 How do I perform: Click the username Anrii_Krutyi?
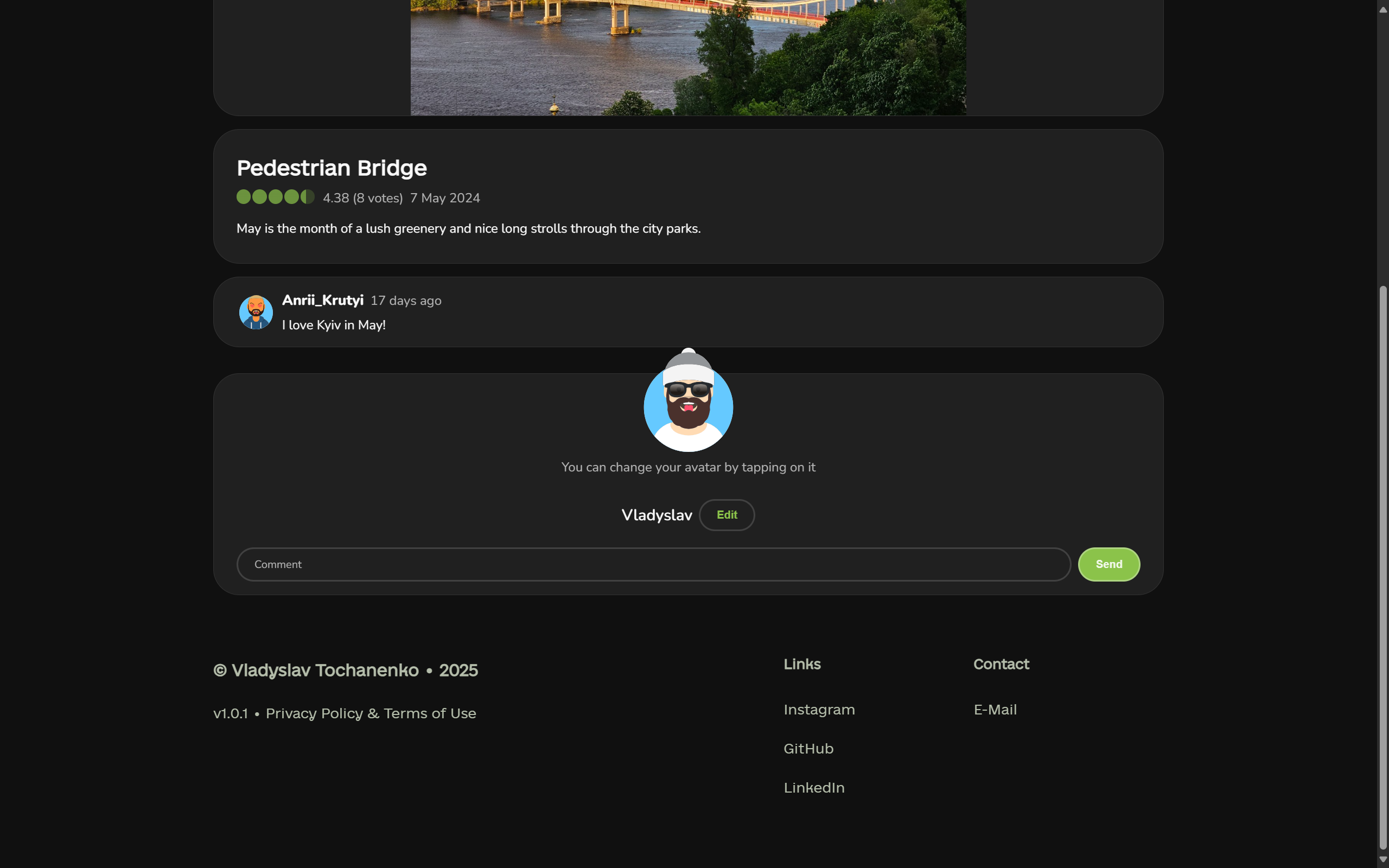[323, 299]
